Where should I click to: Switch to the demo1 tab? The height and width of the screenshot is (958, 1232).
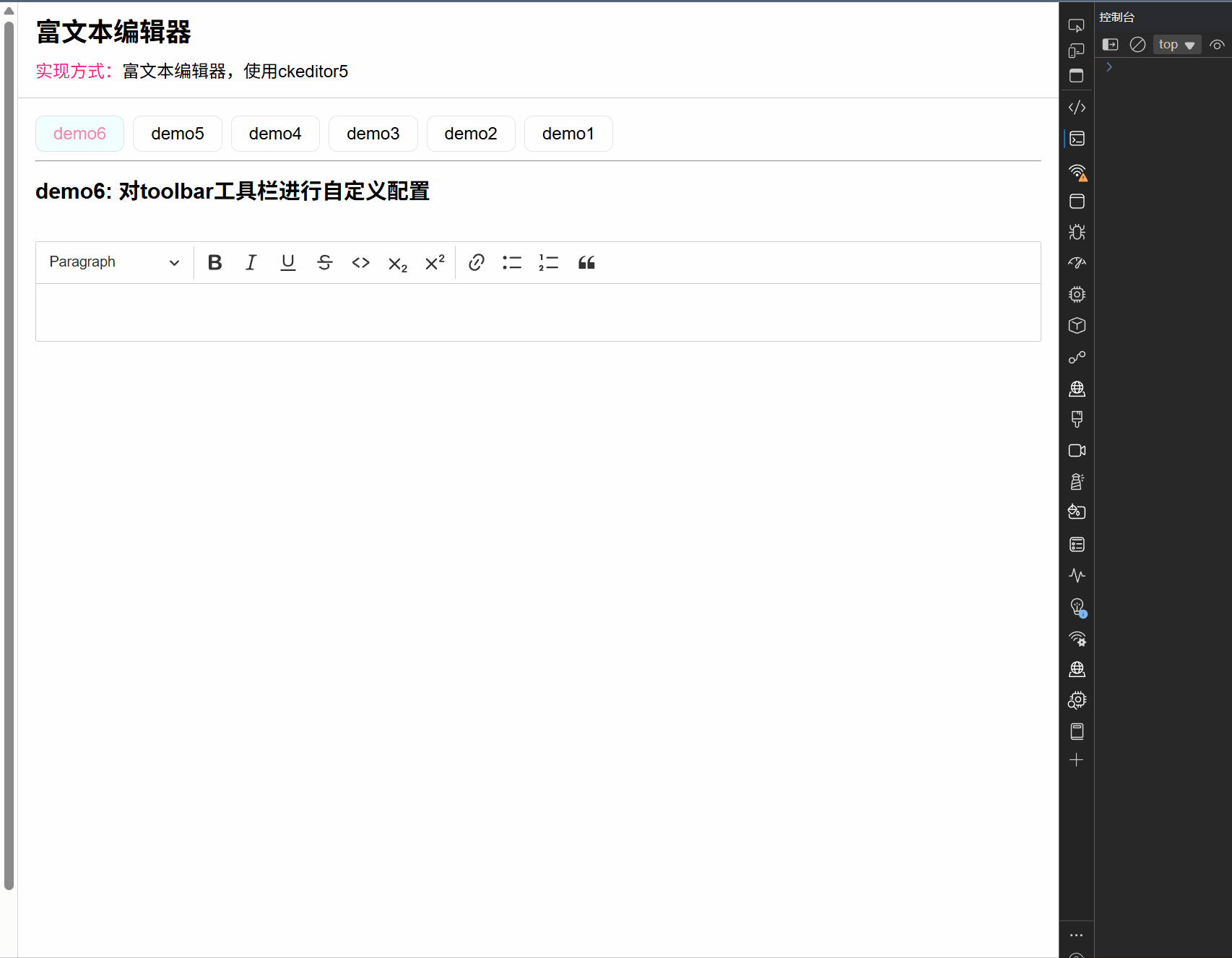click(x=568, y=134)
